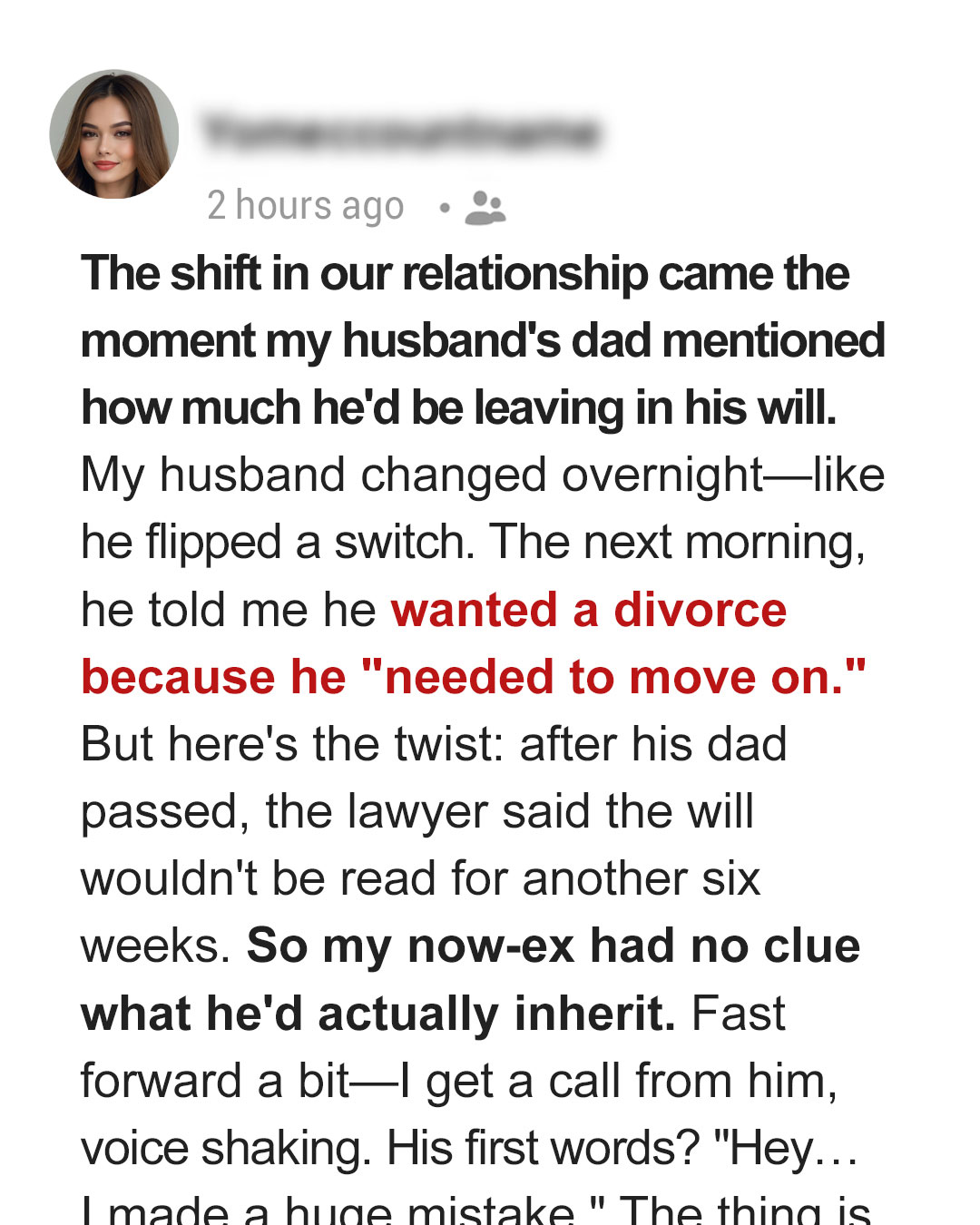Click 'passed, the lawyer said the will'

[x=417, y=811]
